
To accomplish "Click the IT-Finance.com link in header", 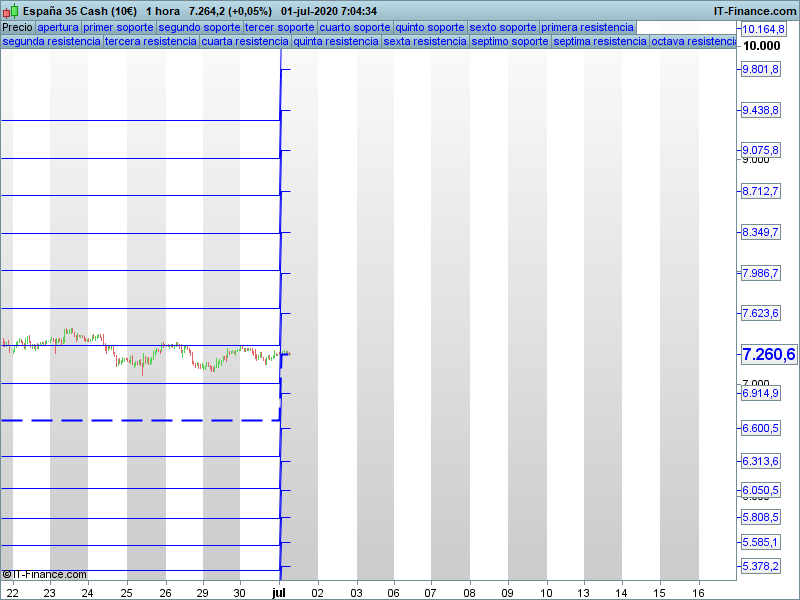I will click(755, 11).
